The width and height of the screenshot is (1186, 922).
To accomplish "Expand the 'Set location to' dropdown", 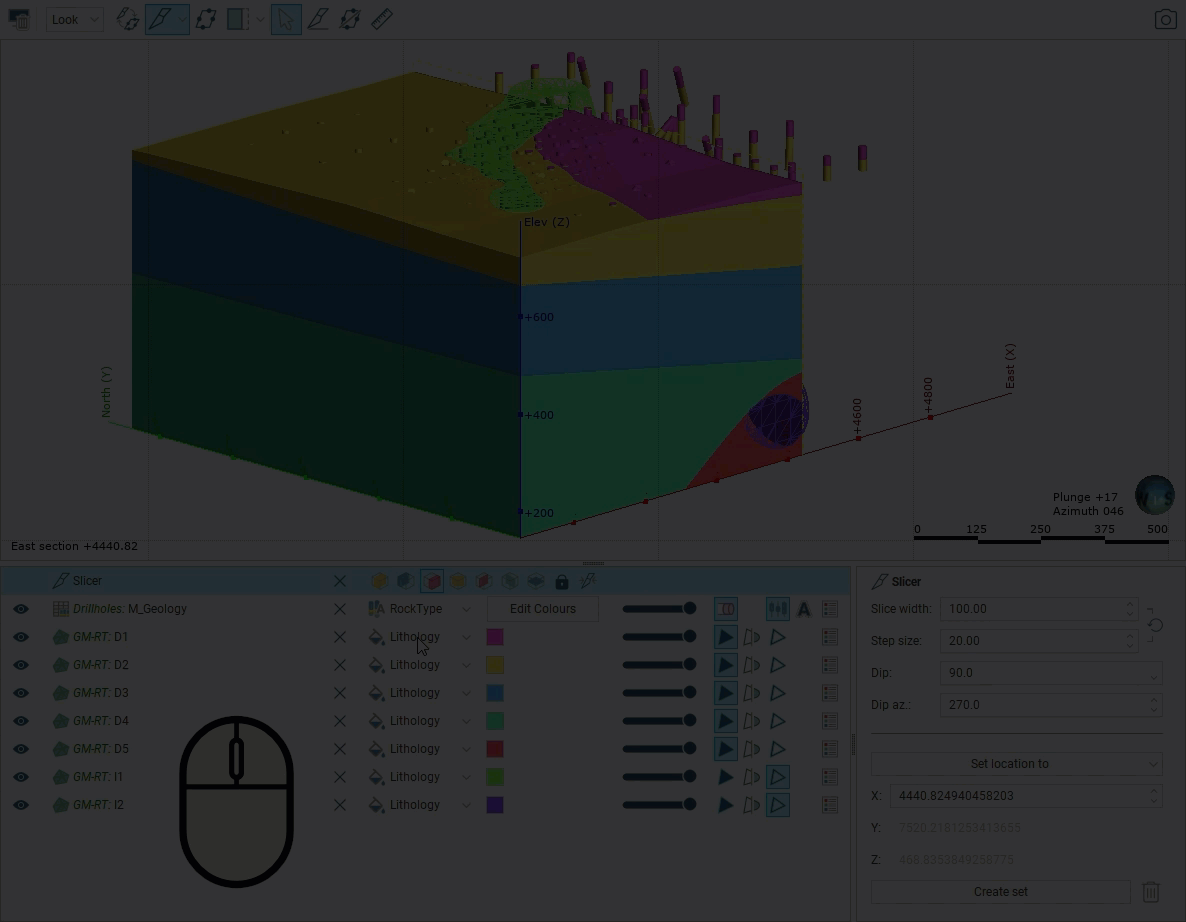I will [x=1016, y=764].
